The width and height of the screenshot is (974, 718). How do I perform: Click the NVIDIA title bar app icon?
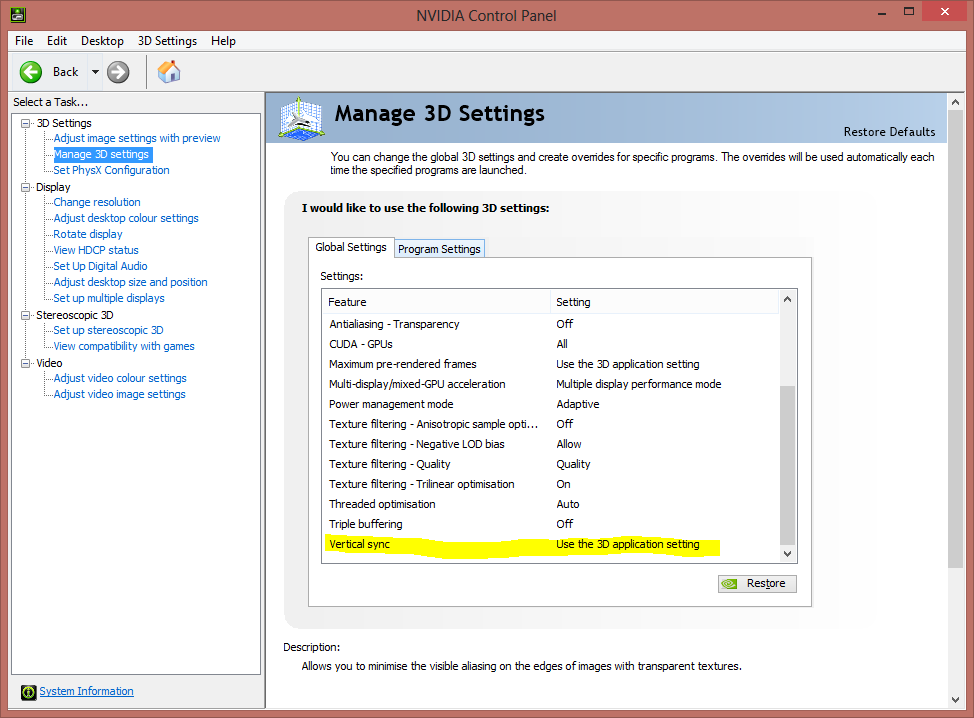point(18,14)
